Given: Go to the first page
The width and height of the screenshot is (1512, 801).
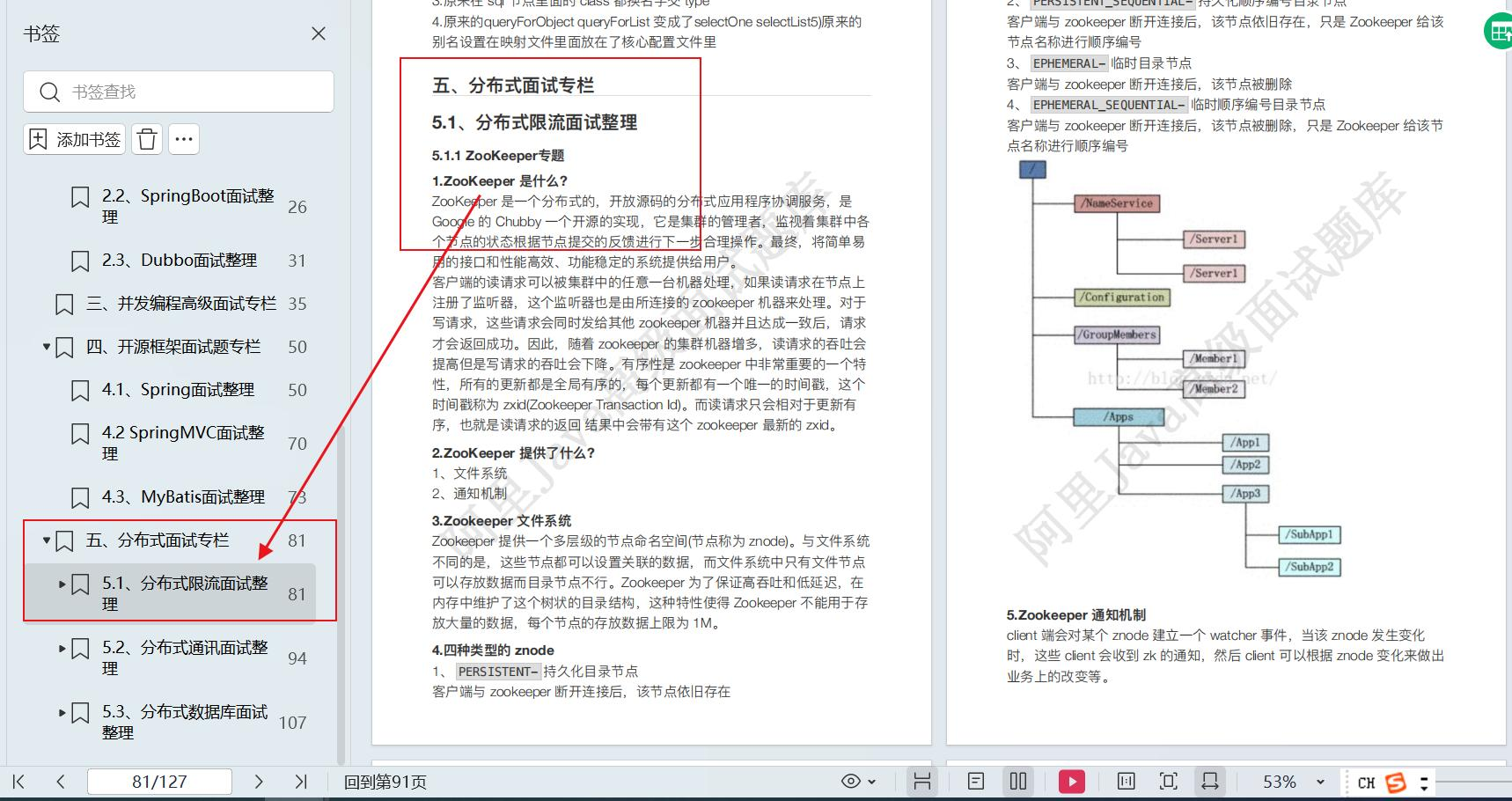Looking at the screenshot, I should tap(18, 782).
